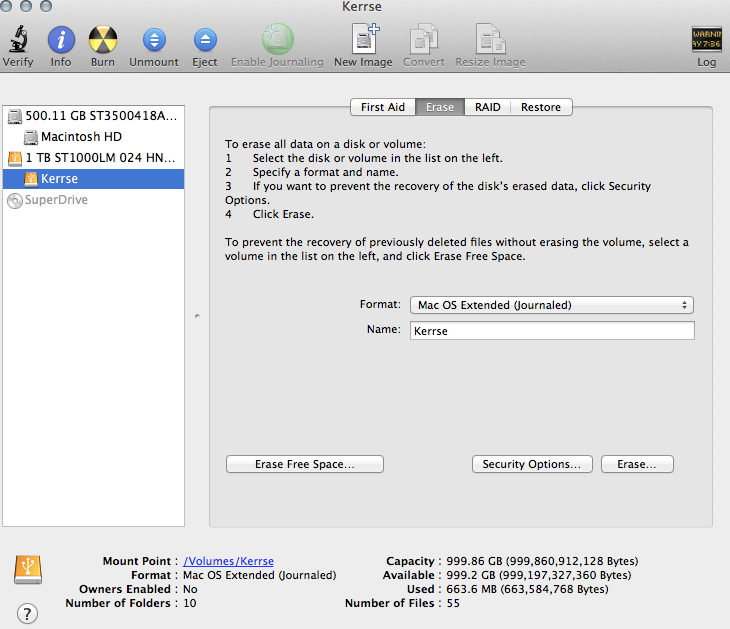Click the Available value 999.2 GB text

point(539,575)
